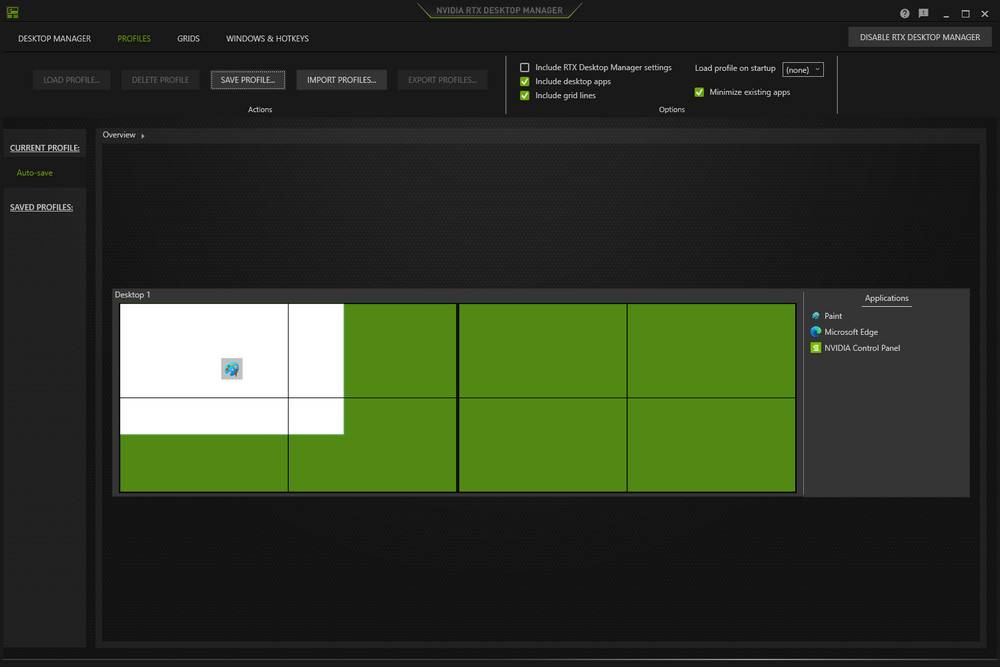1000x667 pixels.
Task: Open the Load profile on startup dropdown
Action: coord(804,69)
